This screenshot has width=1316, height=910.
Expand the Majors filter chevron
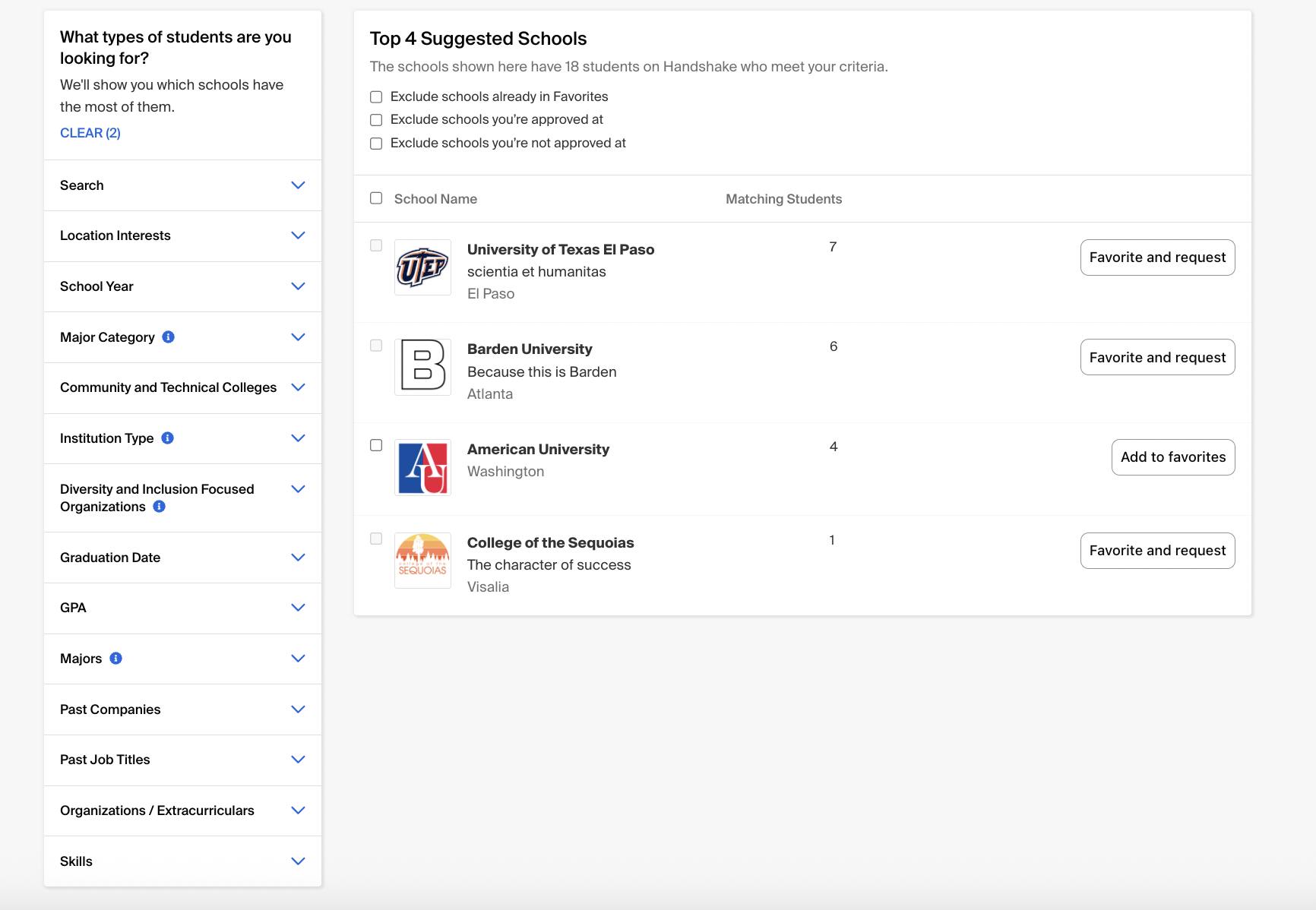[298, 659]
